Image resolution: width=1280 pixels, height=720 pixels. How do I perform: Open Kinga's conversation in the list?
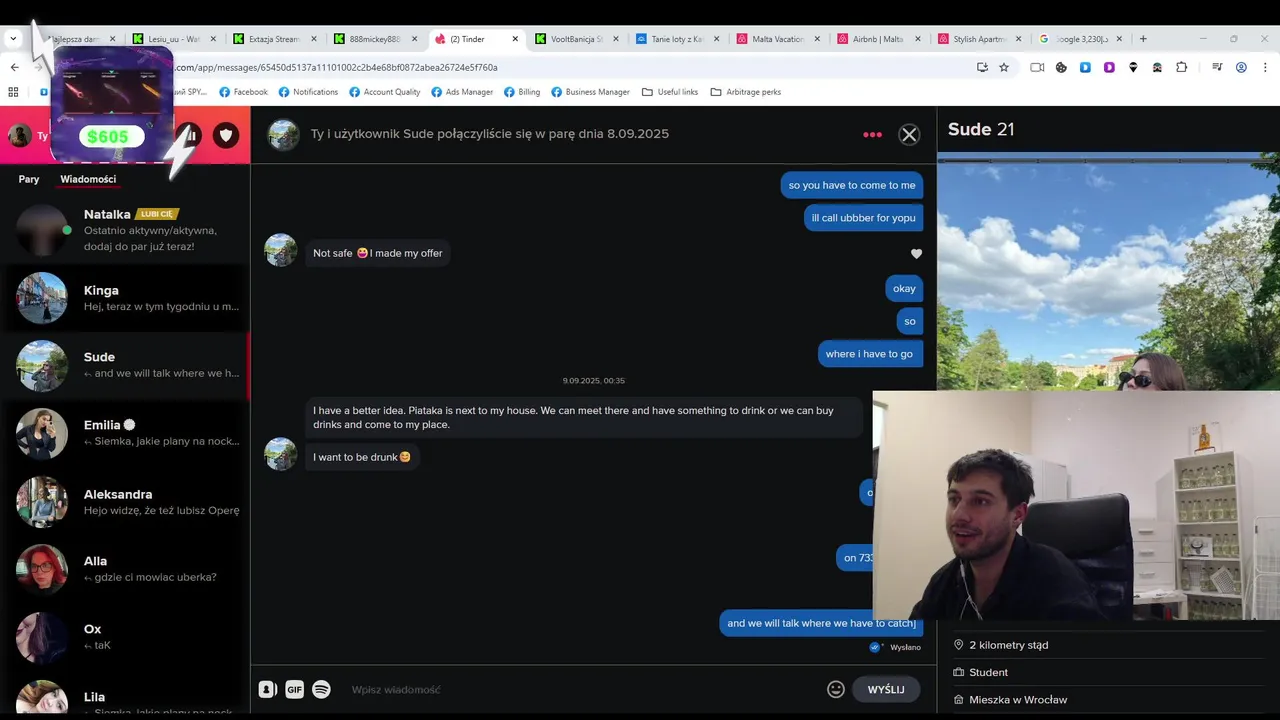pyautogui.click(x=125, y=298)
